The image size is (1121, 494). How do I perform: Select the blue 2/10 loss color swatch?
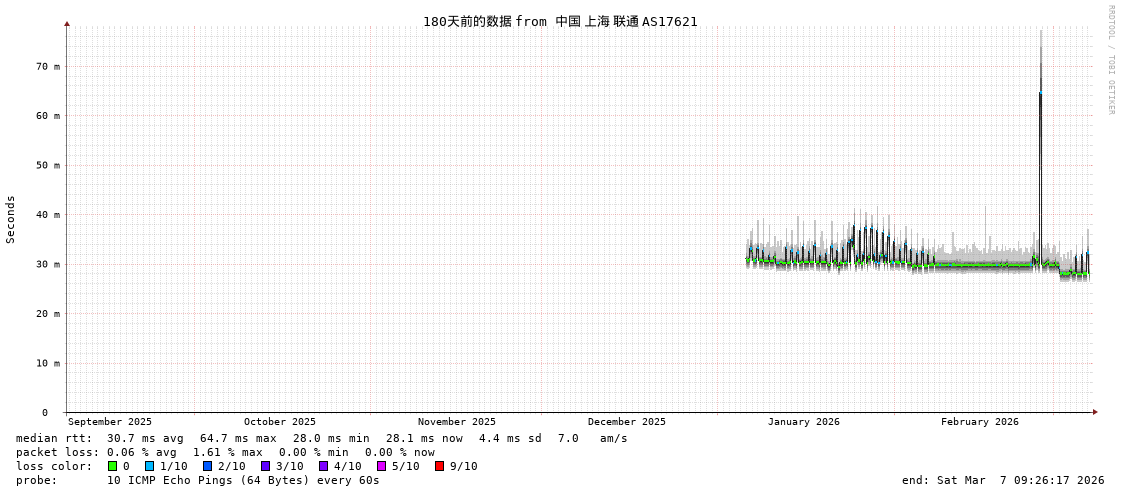tap(207, 466)
